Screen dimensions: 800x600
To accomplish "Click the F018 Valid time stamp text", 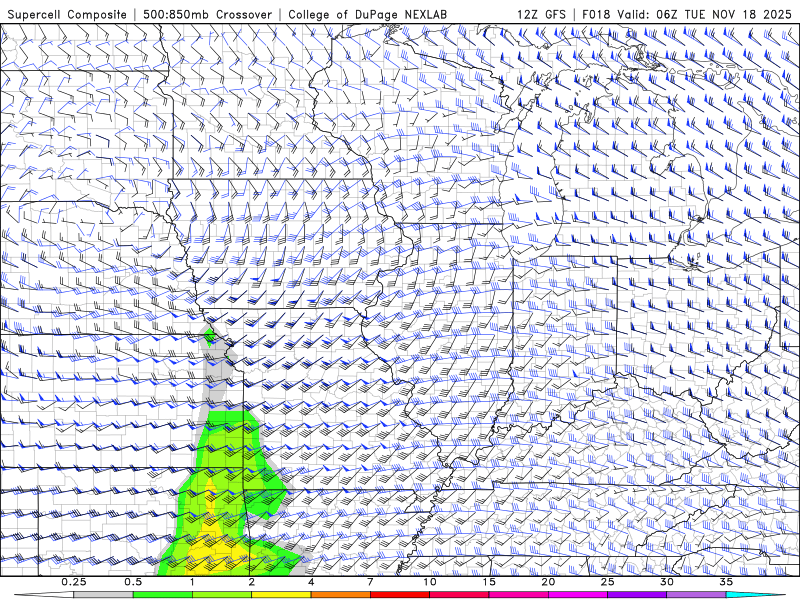I will pos(687,14).
